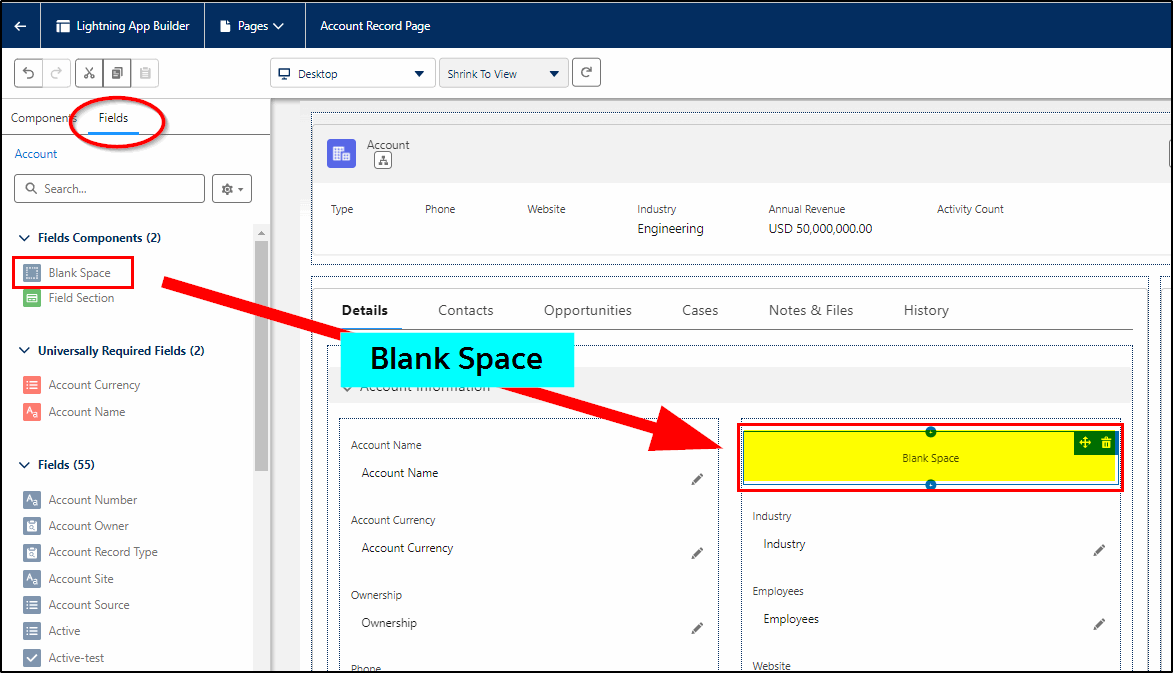The image size is (1173, 673).
Task: Click the Account Name required field icon
Action: (32, 412)
